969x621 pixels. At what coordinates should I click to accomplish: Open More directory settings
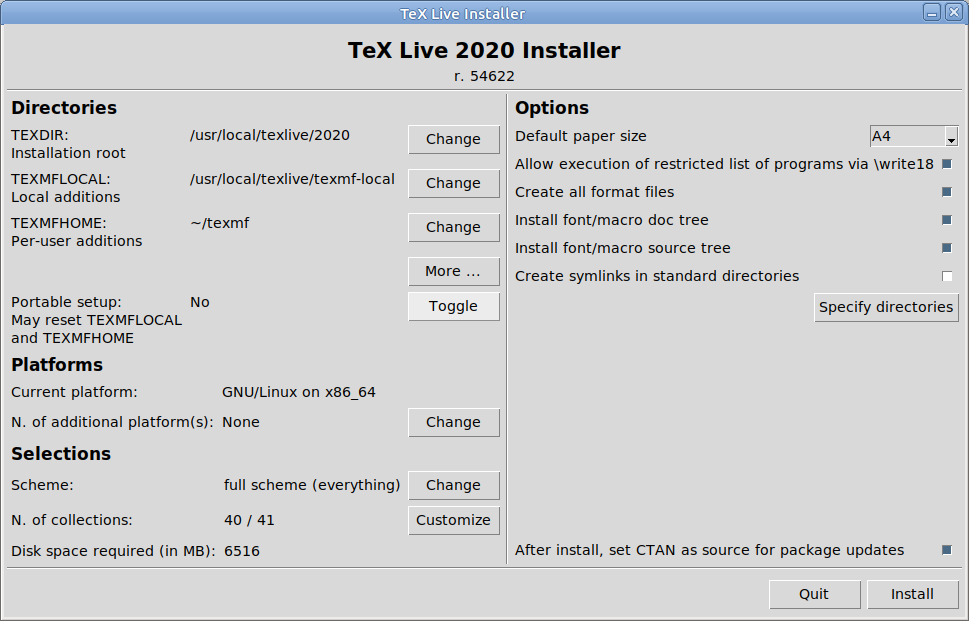point(454,271)
